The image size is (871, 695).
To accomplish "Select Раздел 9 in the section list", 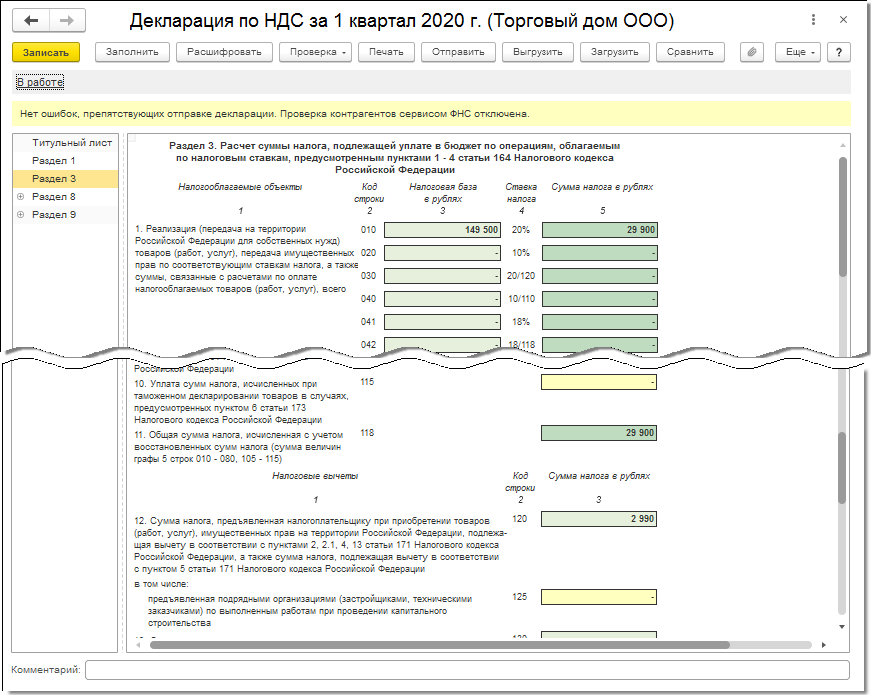I will click(54, 214).
